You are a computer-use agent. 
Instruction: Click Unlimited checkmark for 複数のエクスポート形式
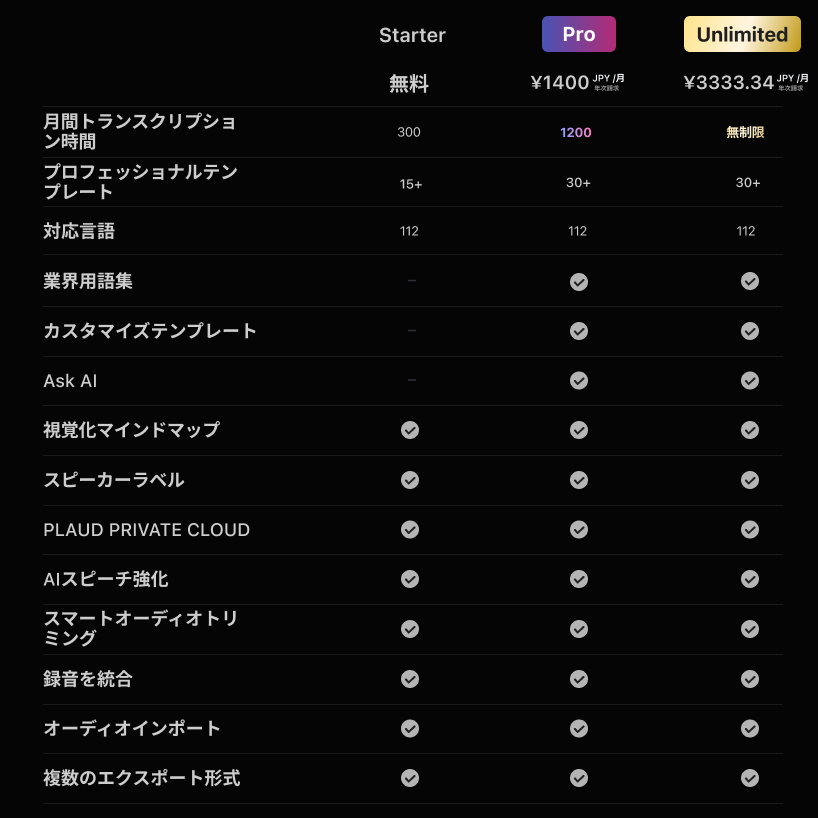pyautogui.click(x=750, y=778)
